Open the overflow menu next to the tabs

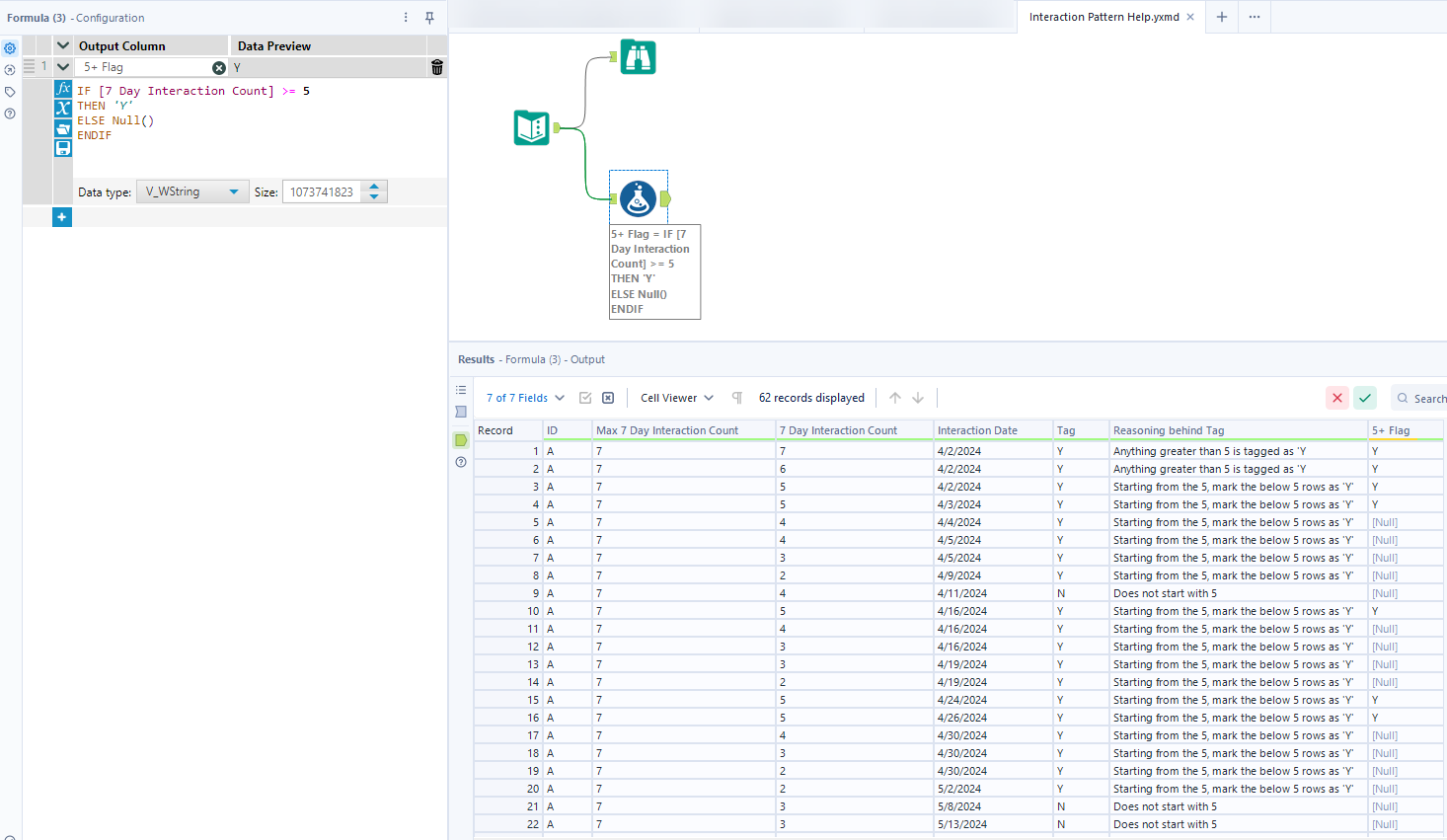(x=1254, y=17)
